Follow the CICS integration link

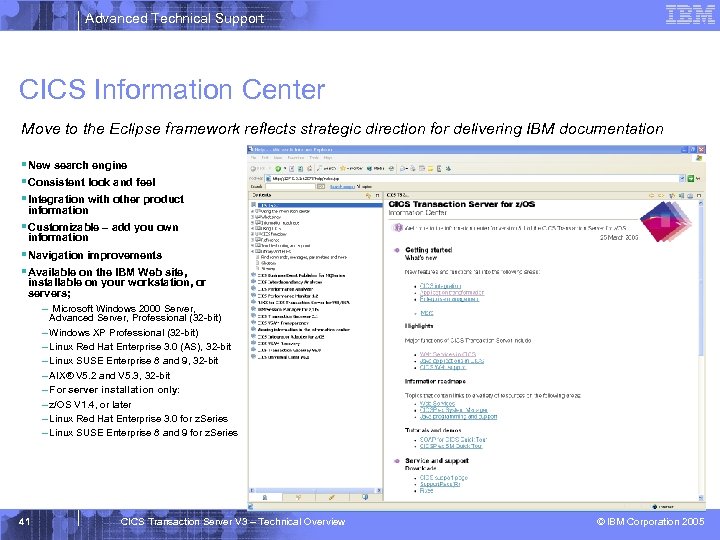(440, 286)
